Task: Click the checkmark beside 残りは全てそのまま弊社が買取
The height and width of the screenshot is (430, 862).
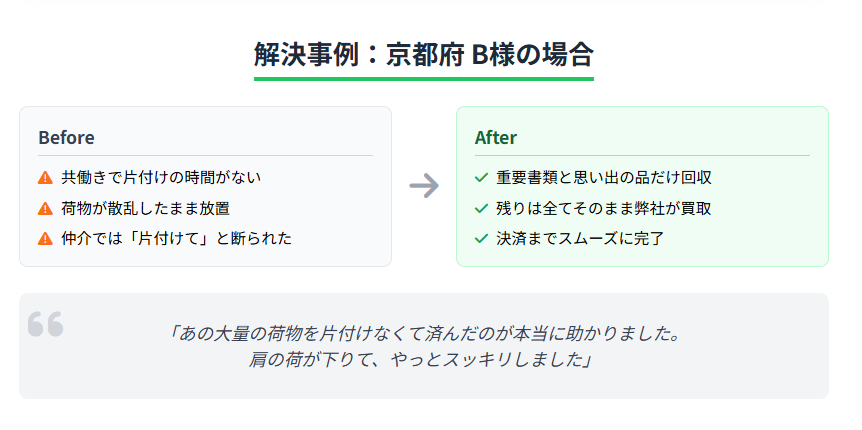Action: [481, 209]
